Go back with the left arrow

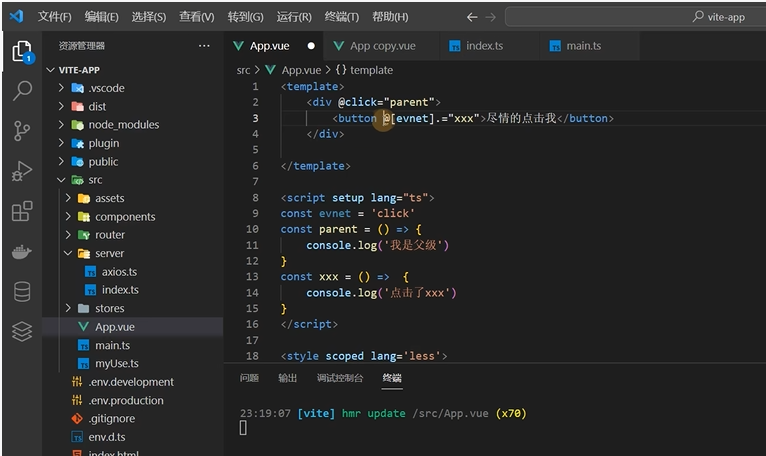[472, 17]
